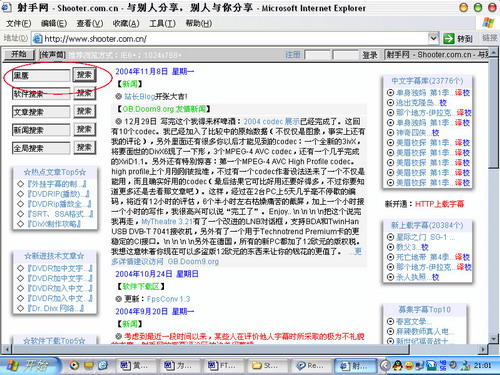Open the GB.Doom9.org 发售新闻 link
Viewport: 500px width, 375px height.
point(164,109)
